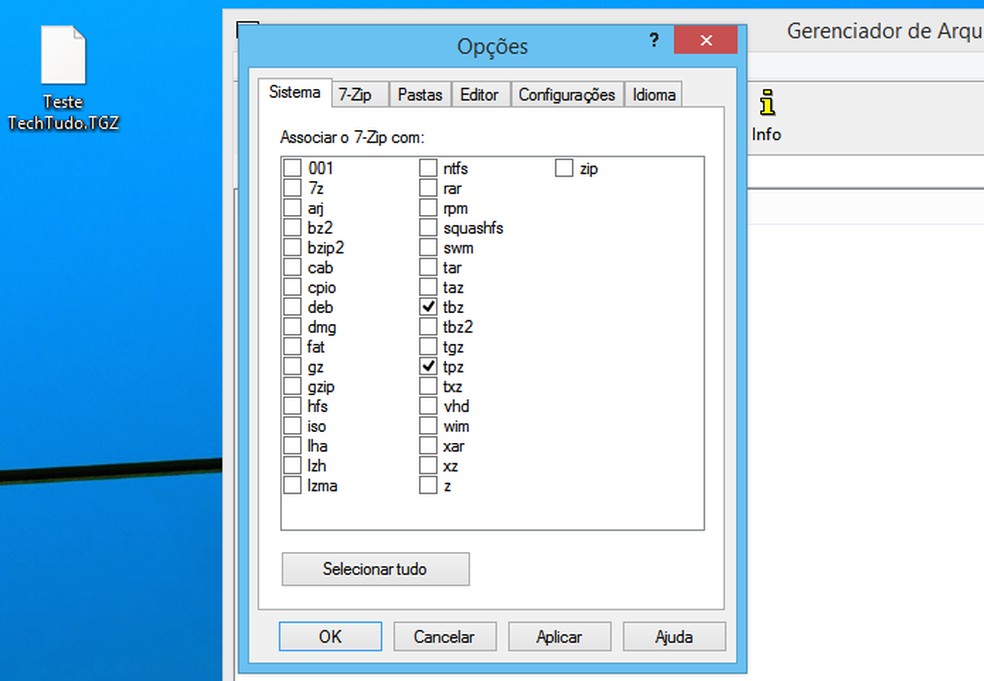
Task: Switch to the Sistema tab
Action: tap(294, 92)
